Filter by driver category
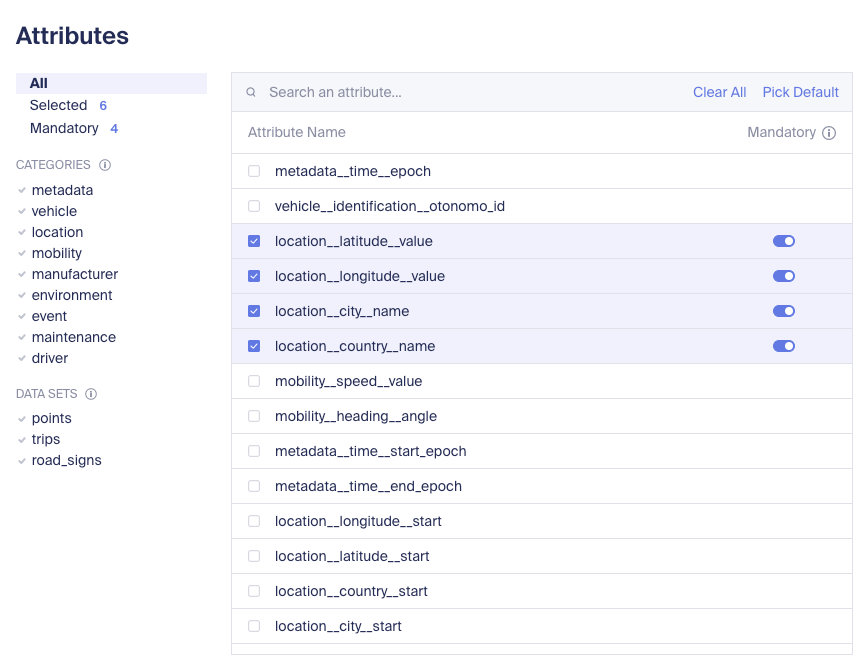868x669 pixels. pos(50,359)
